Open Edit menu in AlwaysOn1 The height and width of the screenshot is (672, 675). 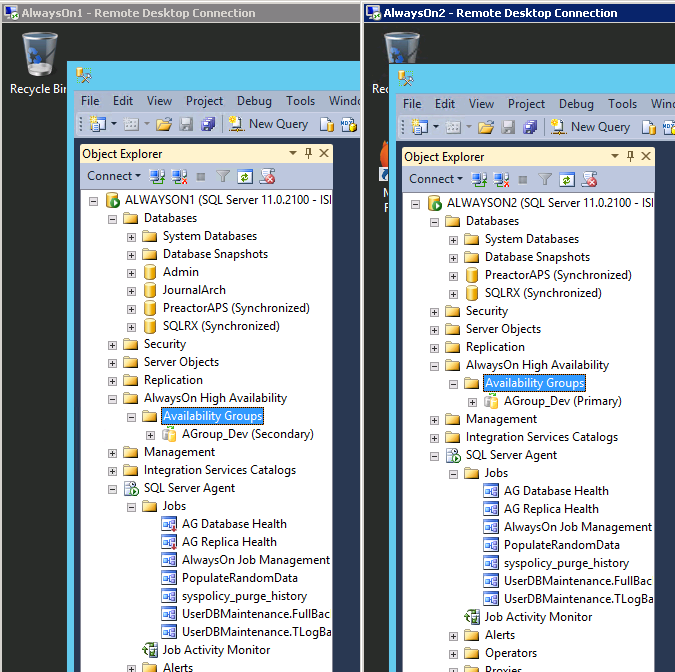point(123,101)
